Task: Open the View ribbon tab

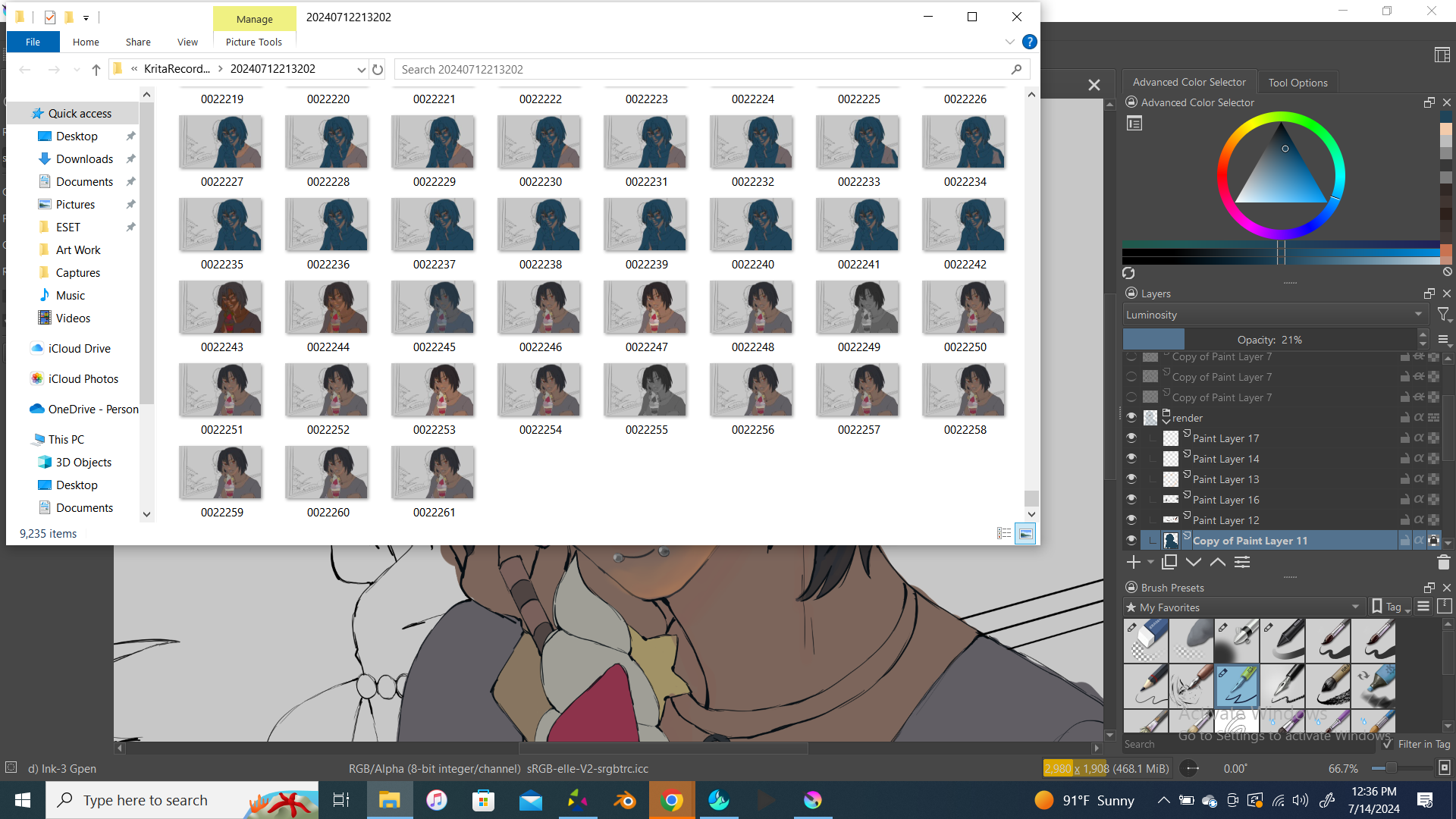Action: point(187,42)
